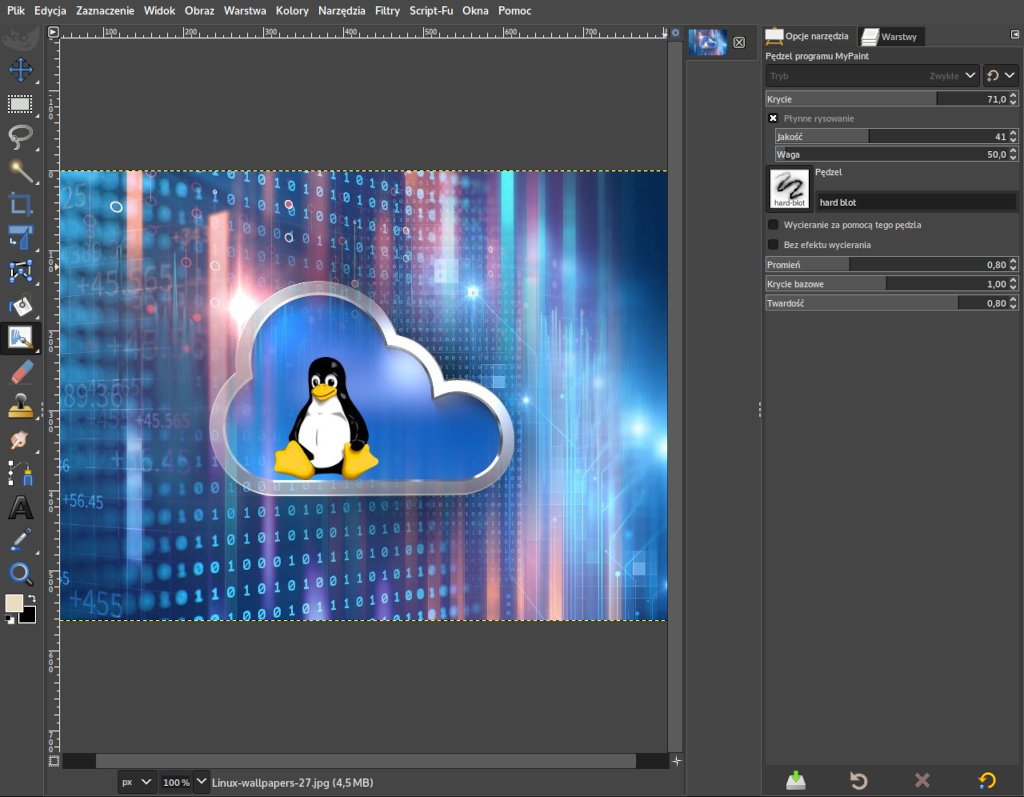
Task: Reset tool options with the yellow arrow button
Action: click(986, 780)
